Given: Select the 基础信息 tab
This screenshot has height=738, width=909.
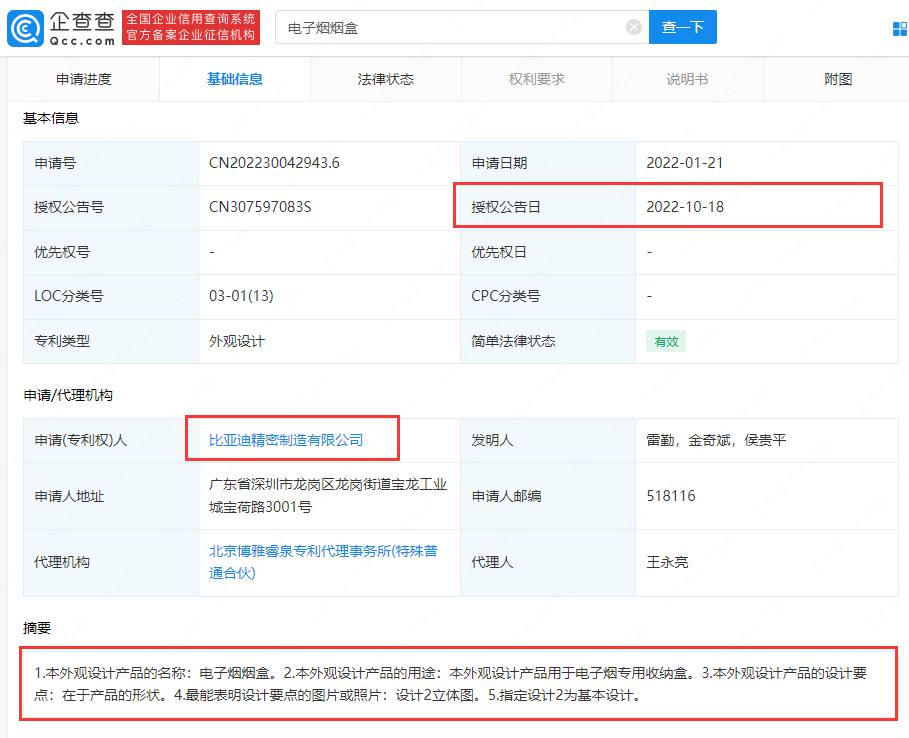Looking at the screenshot, I should tap(235, 79).
